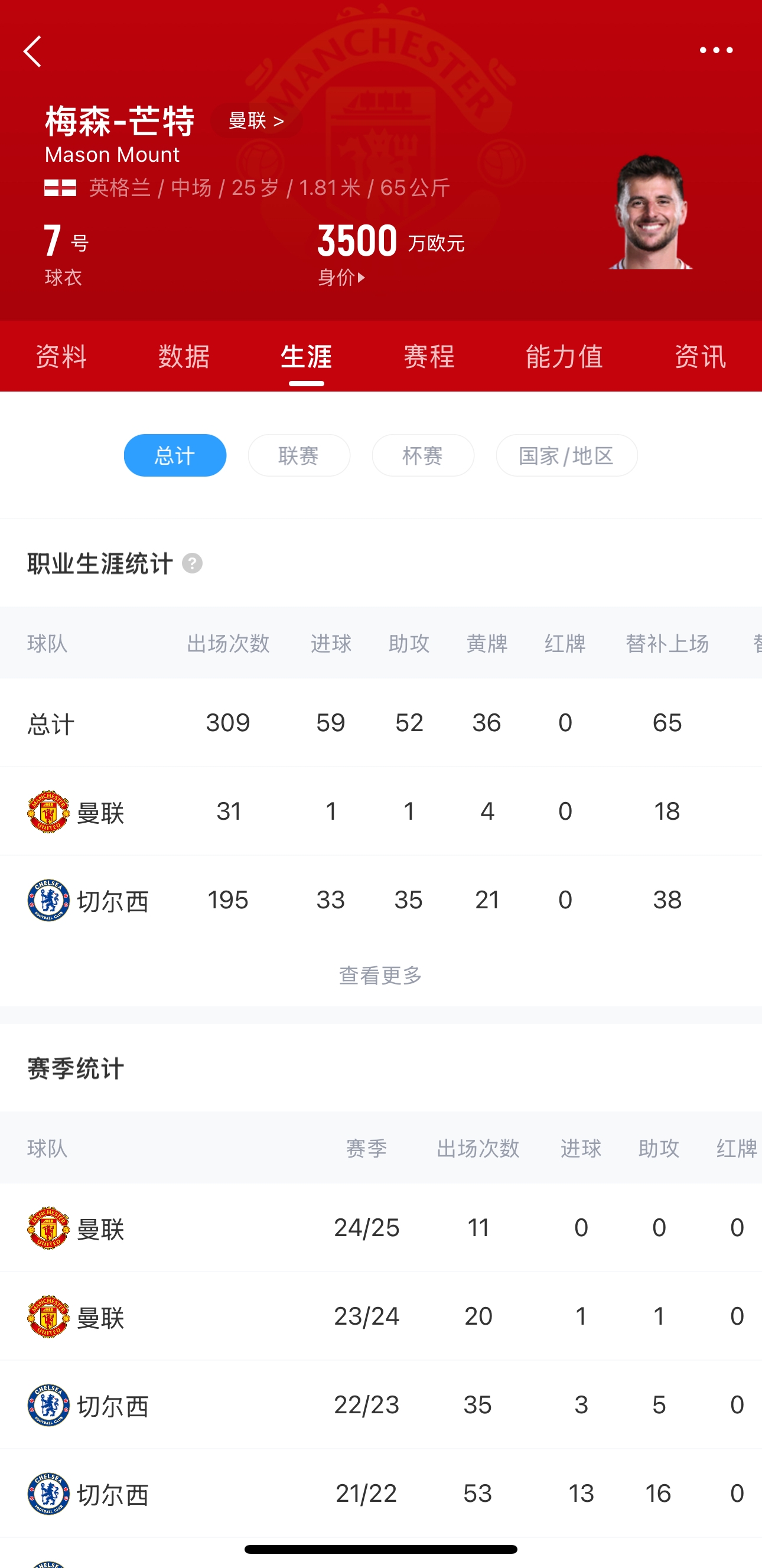
Task: Open the 资讯 news tab
Action: pyautogui.click(x=700, y=356)
